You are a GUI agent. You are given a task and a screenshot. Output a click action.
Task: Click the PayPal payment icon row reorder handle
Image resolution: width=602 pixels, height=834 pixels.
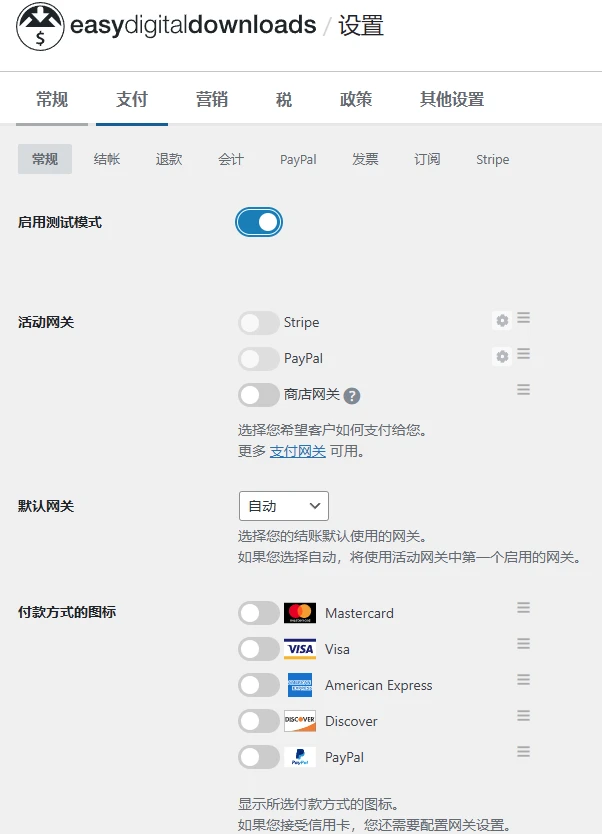tap(523, 752)
